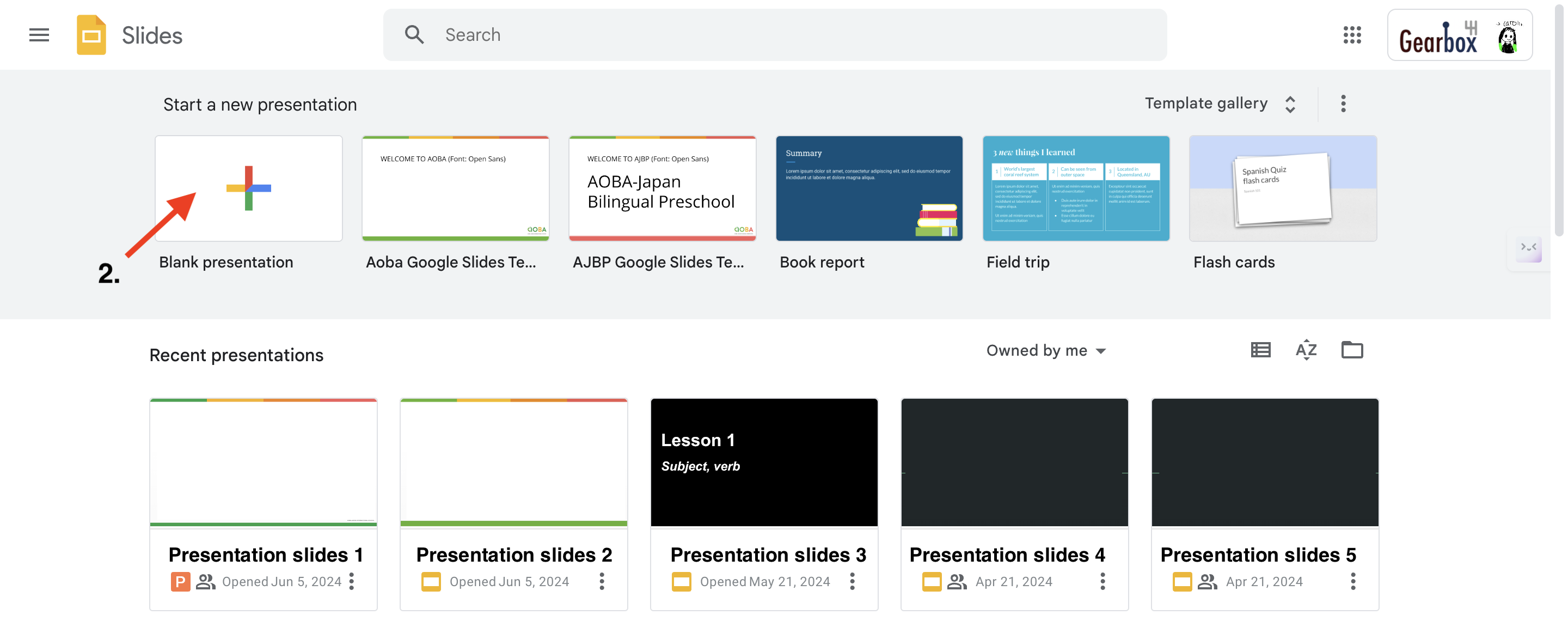Viewport: 1568px width, 621px height.
Task: Select the Book report template
Action: tap(868, 188)
